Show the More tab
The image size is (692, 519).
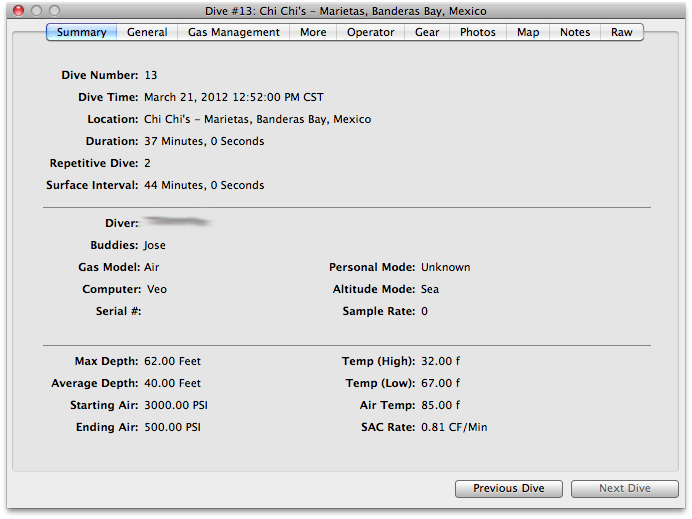(x=313, y=32)
